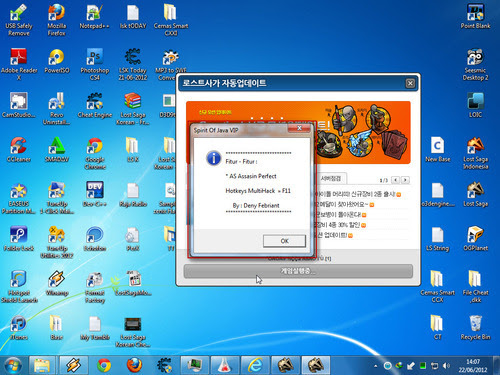Switch to Chrome from taskbar
This screenshot has height=375, width=500.
click(104, 365)
